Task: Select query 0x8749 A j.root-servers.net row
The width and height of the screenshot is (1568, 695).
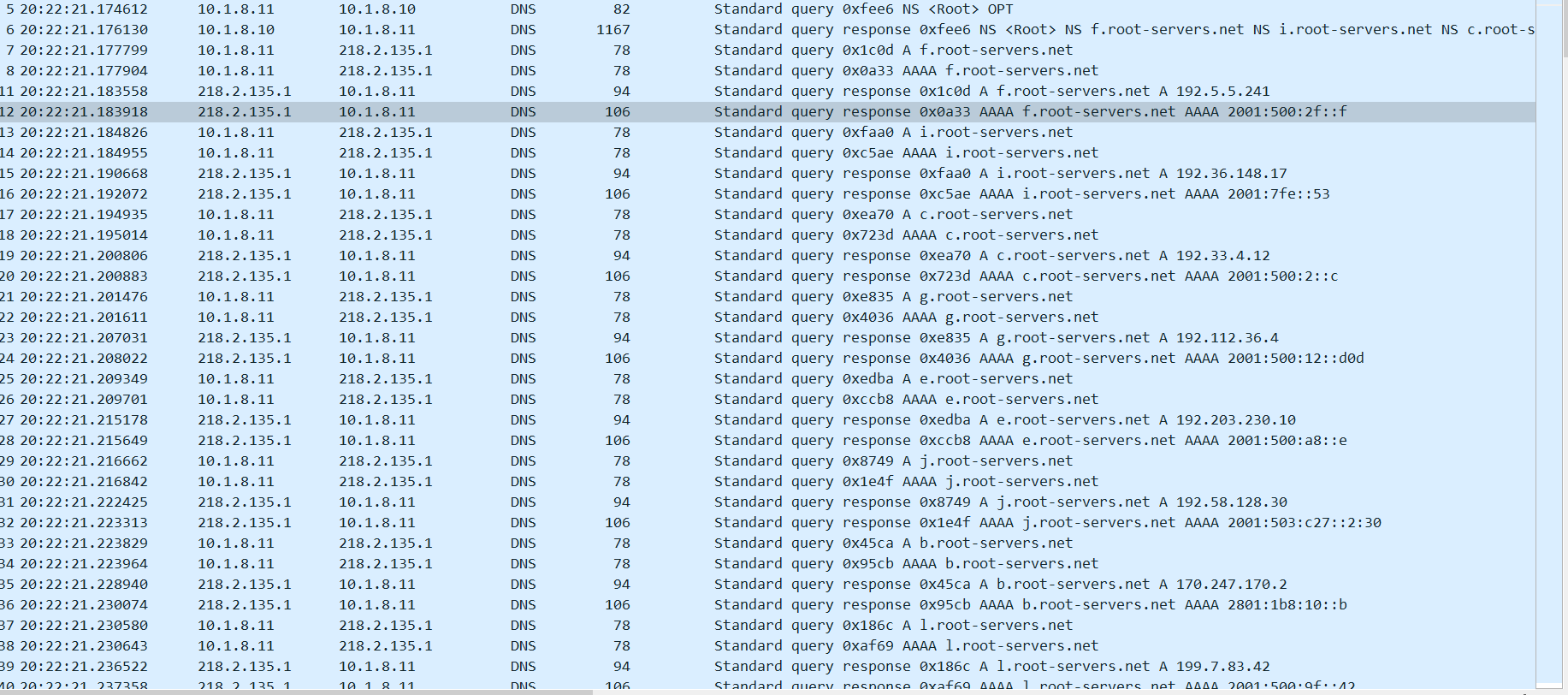Action: pos(767,461)
